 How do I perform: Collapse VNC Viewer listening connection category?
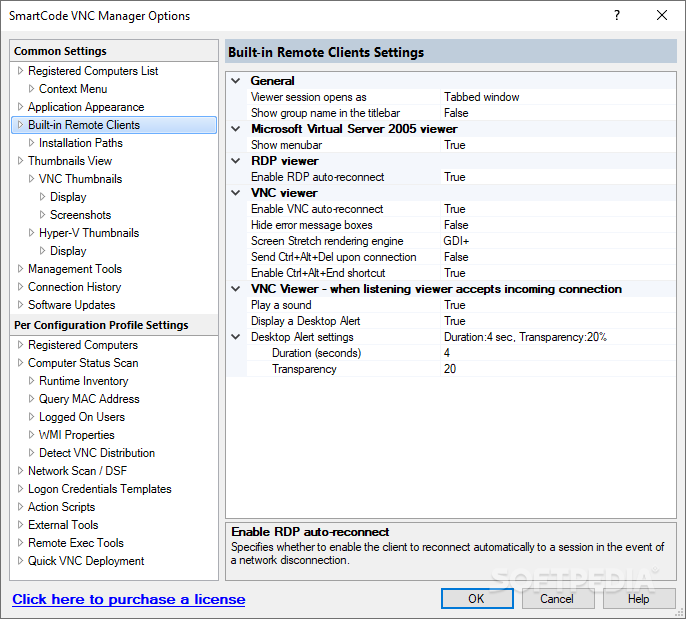pyautogui.click(x=236, y=289)
